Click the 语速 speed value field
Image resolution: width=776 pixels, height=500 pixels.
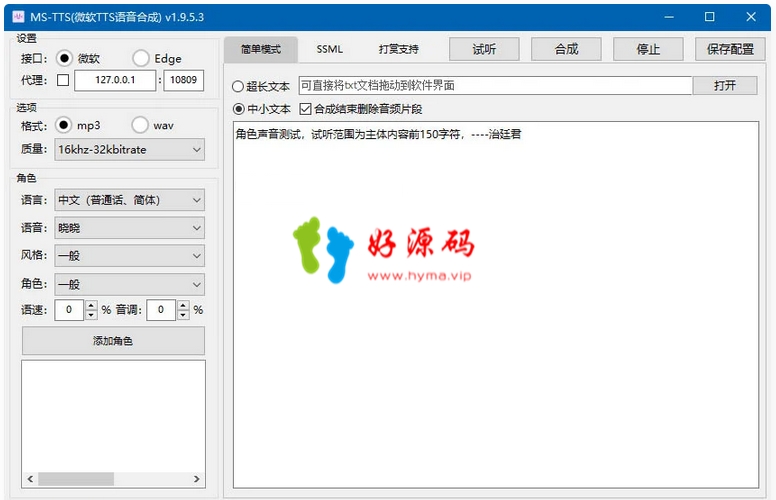(x=69, y=310)
